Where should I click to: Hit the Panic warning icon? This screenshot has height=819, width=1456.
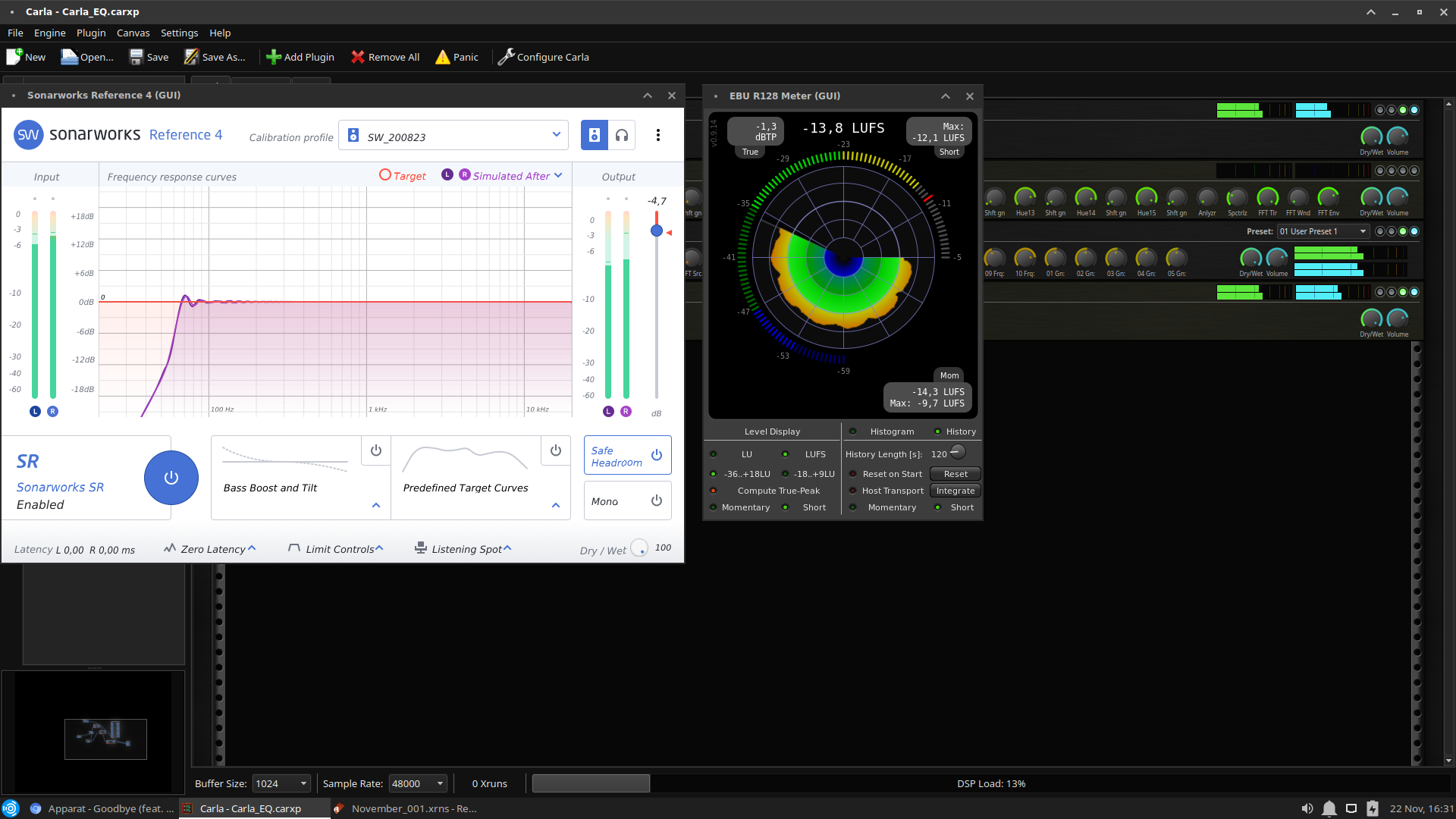[x=443, y=57]
